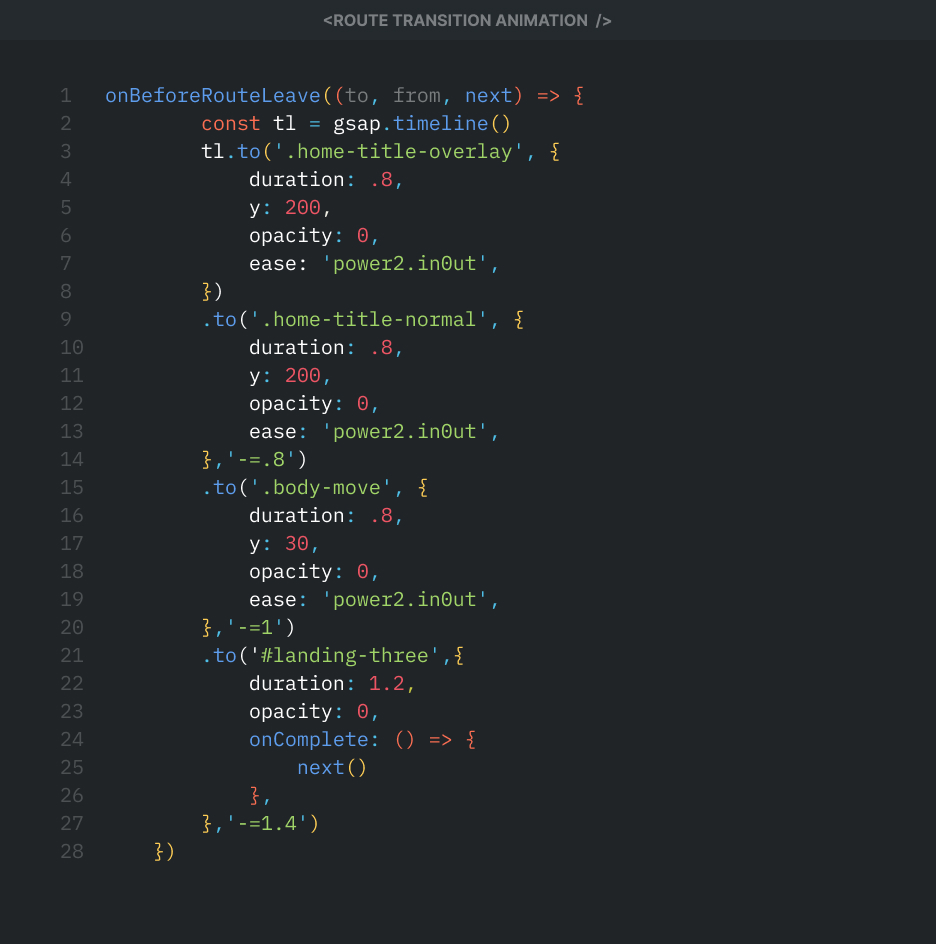Click '-=.8' offset string on line 14
This screenshot has width=936, height=944.
(261, 460)
